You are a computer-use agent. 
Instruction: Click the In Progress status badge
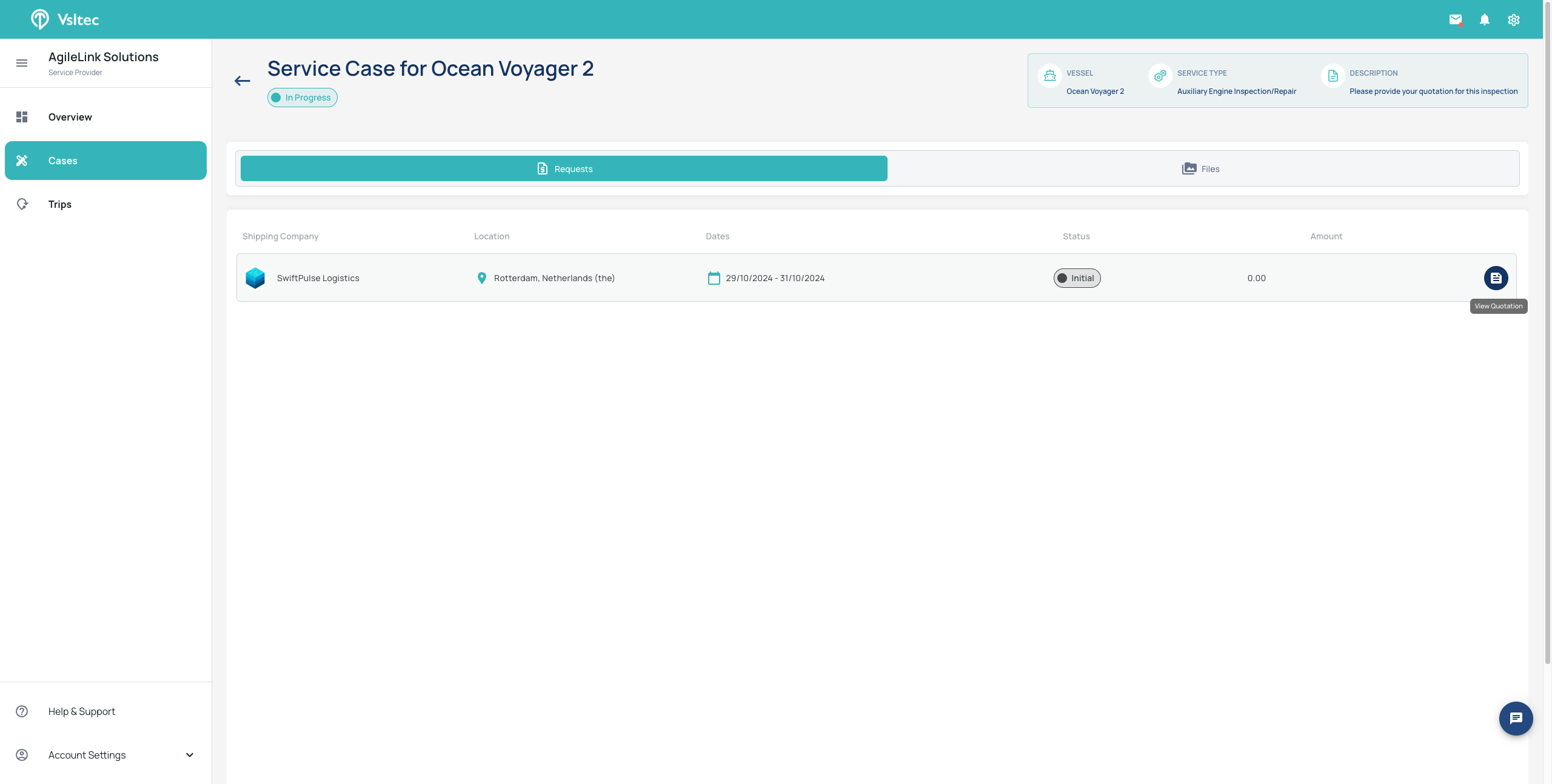click(303, 98)
